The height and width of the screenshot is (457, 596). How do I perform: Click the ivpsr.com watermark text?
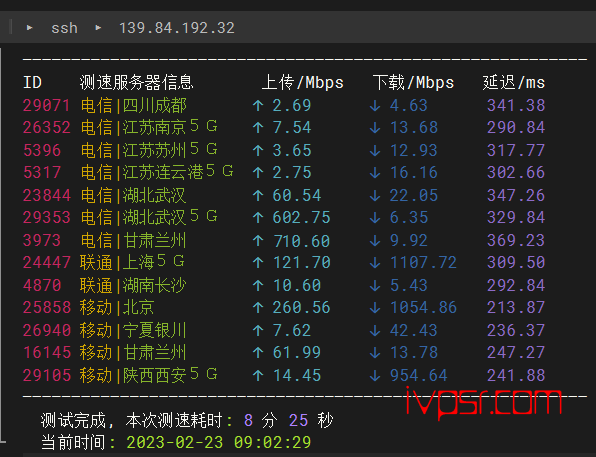[x=484, y=402]
